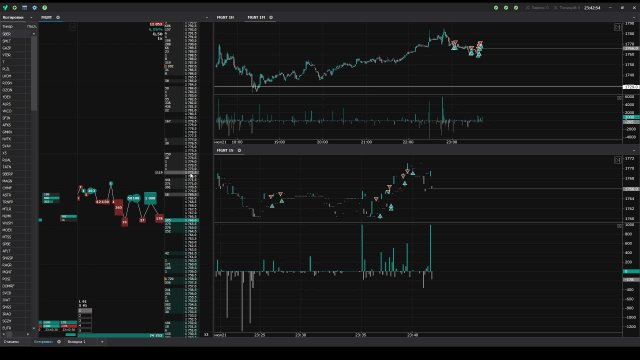The image size is (640, 360).
Task: Click left arrow of ticker list horizontal scrollbar
Action: pos(4,334)
